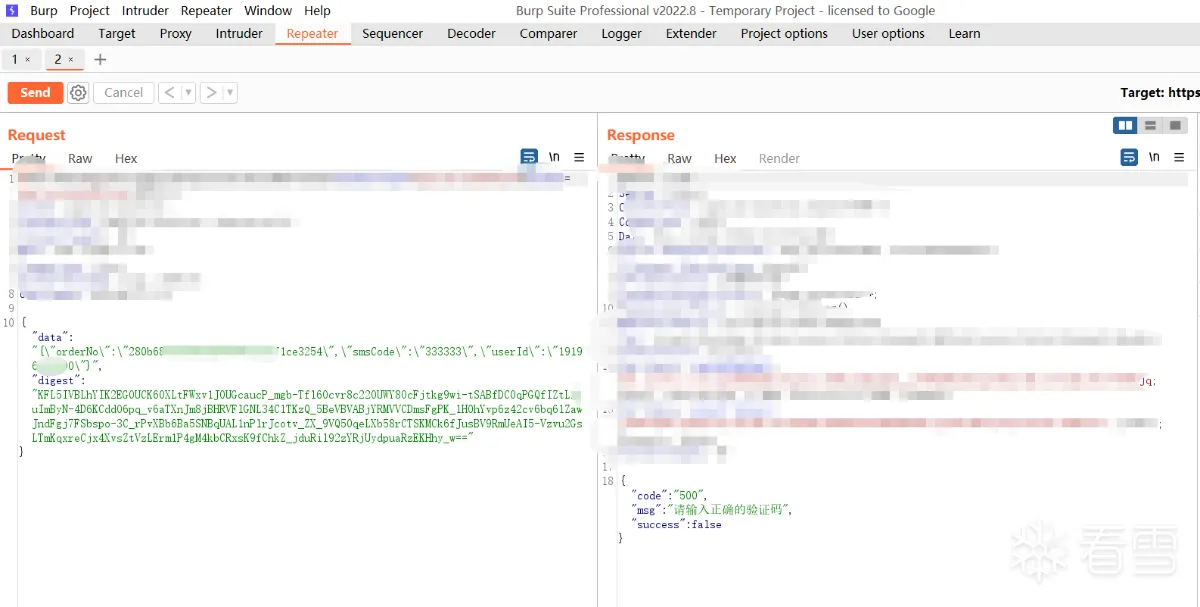Go back to previous request in history

pos(169,93)
